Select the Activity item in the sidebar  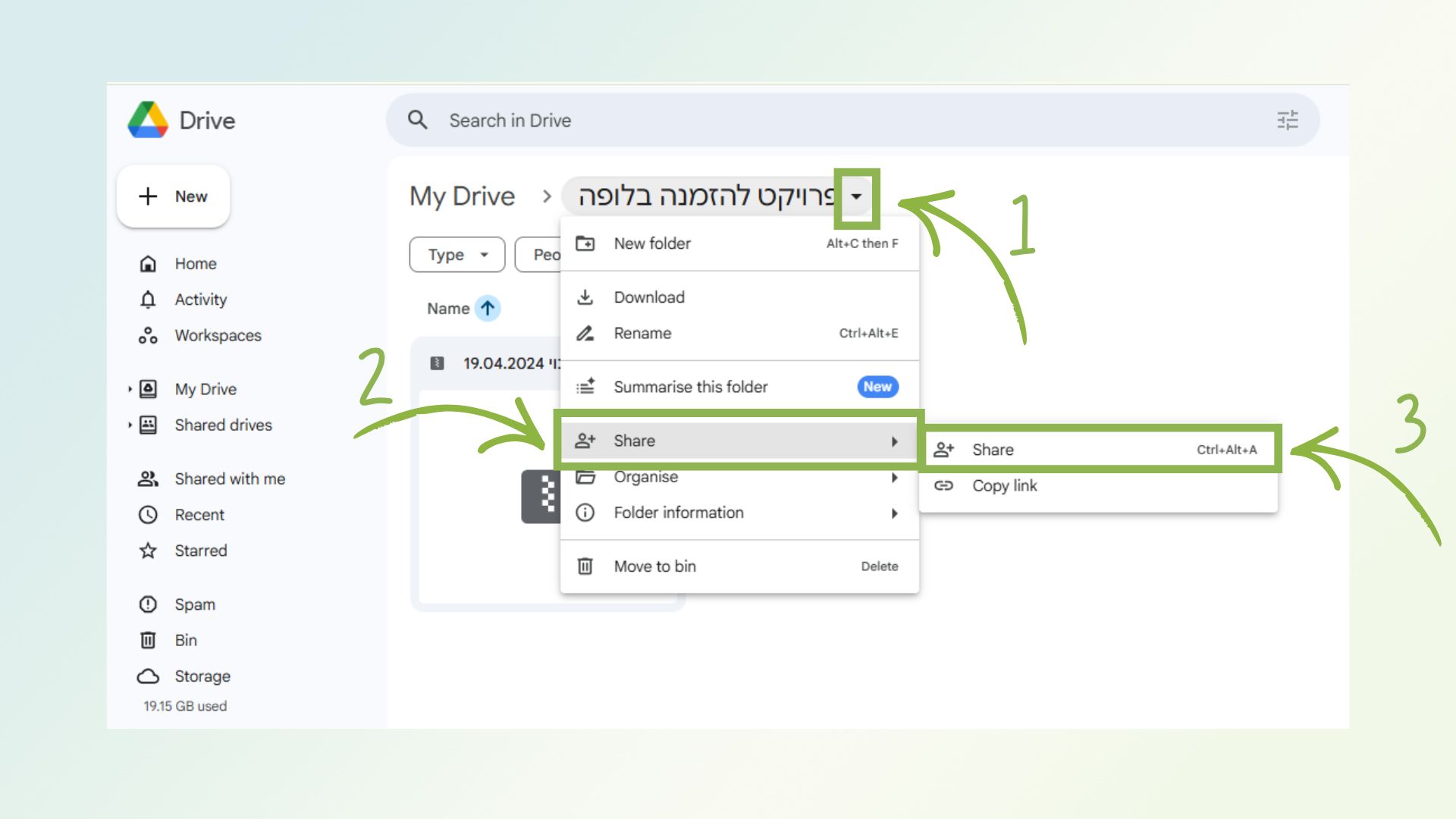click(x=199, y=300)
